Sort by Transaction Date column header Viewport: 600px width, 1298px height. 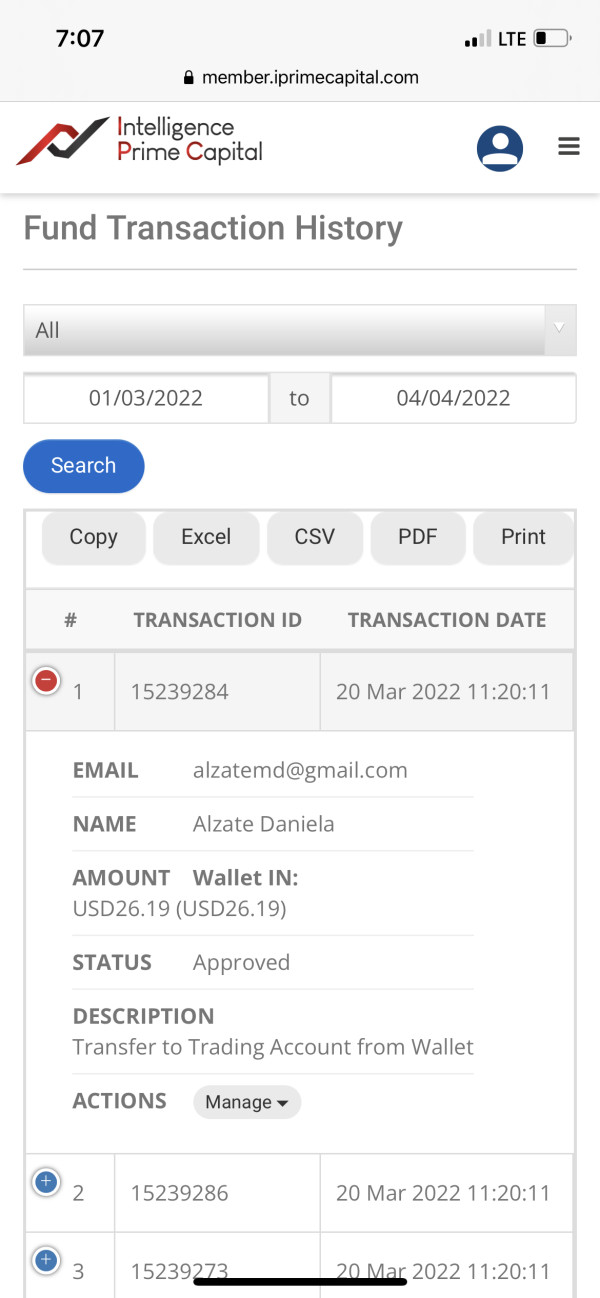coord(446,620)
